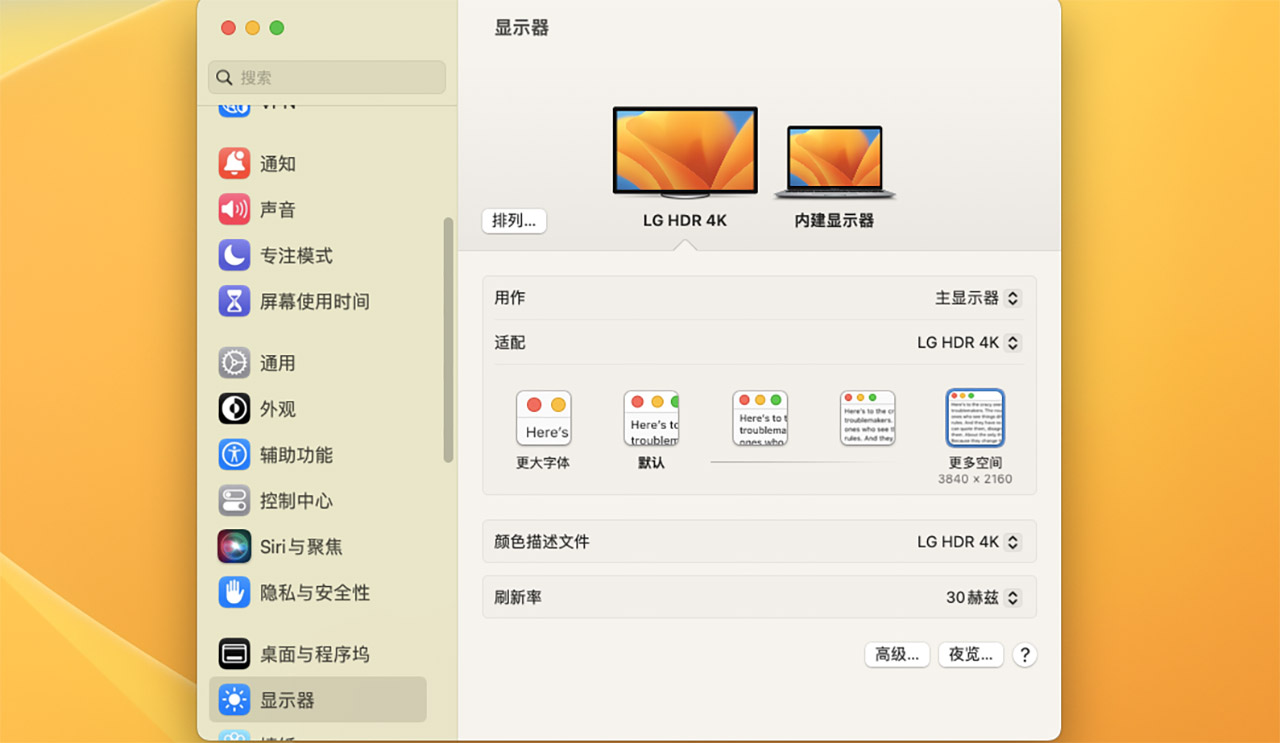
Task: Choose the 更多空间 resolution option
Action: pos(975,418)
